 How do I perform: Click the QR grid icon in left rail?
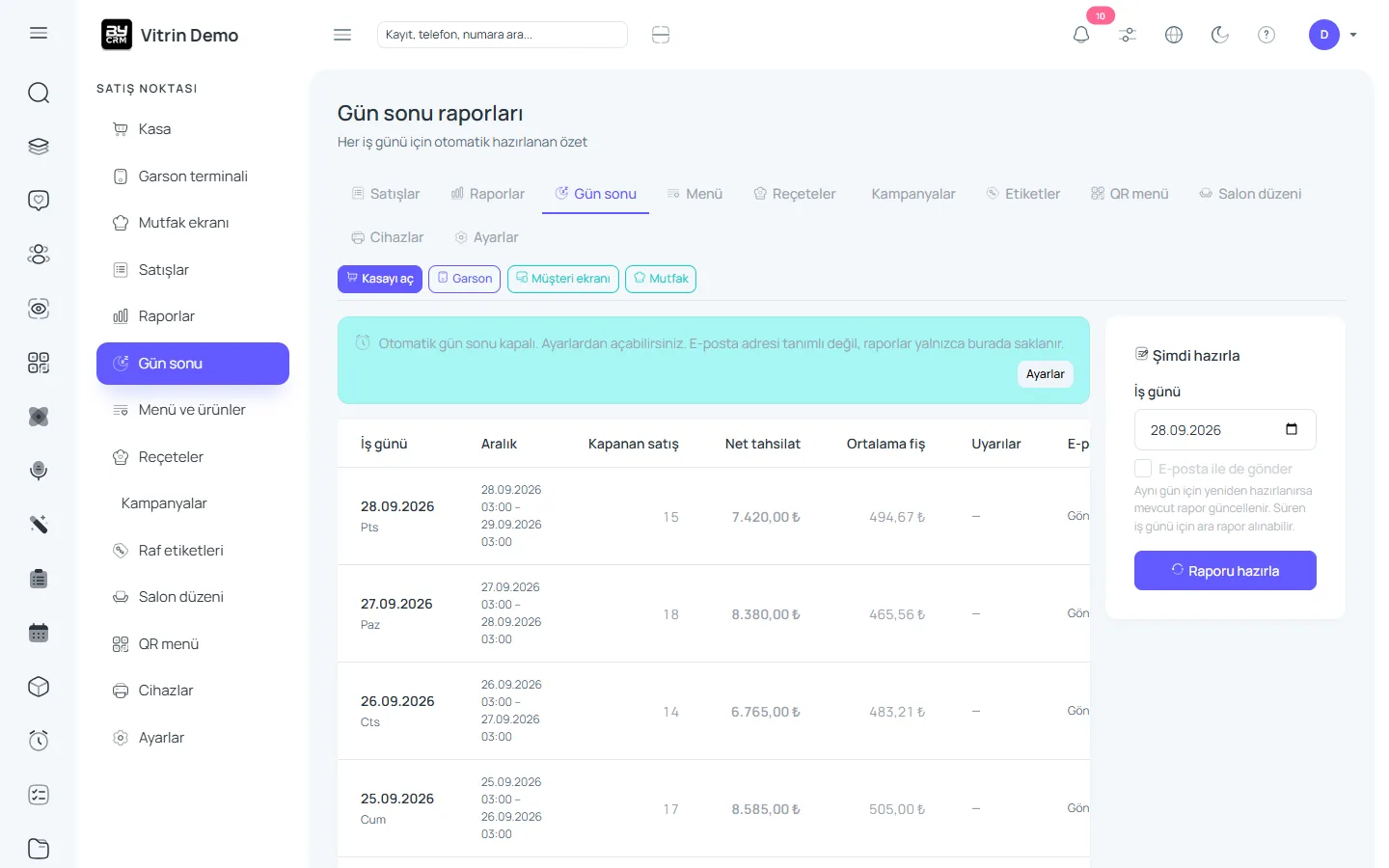[x=39, y=363]
